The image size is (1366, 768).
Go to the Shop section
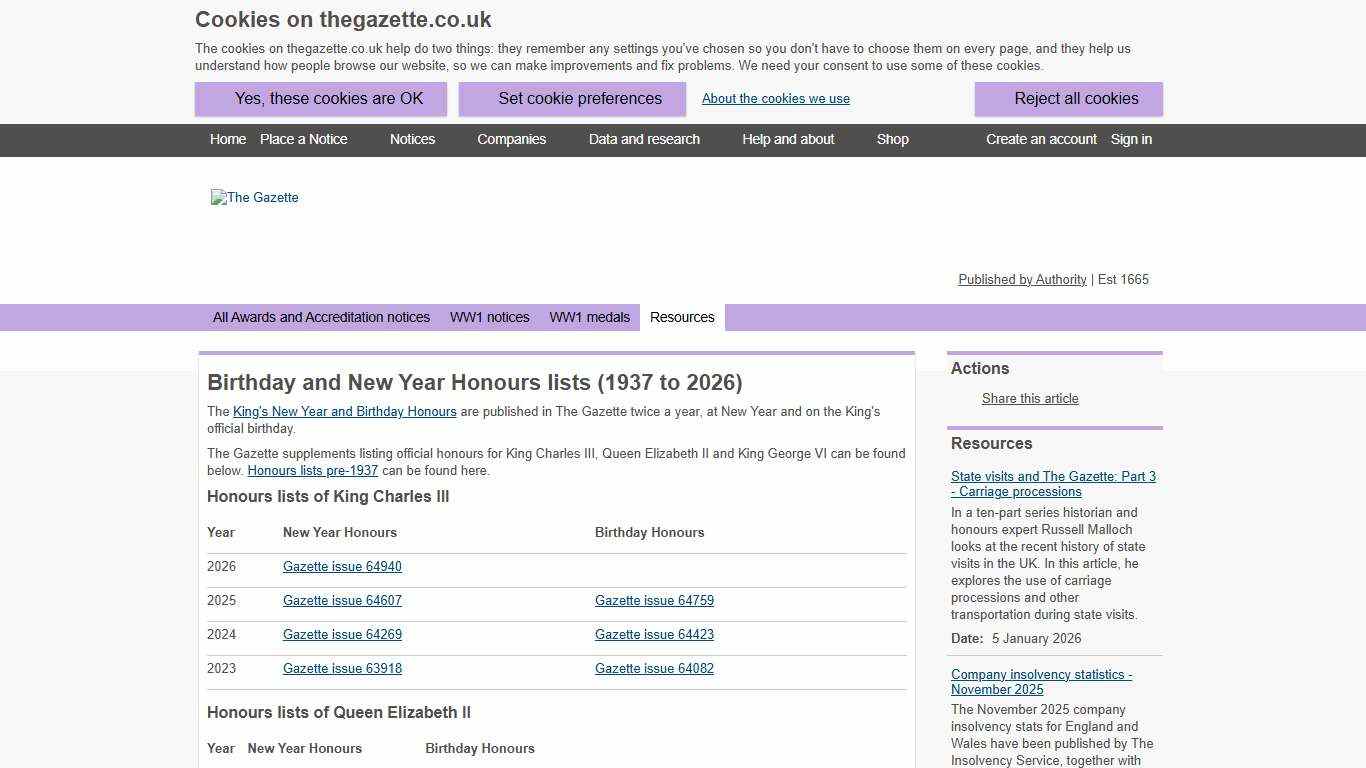coord(892,140)
